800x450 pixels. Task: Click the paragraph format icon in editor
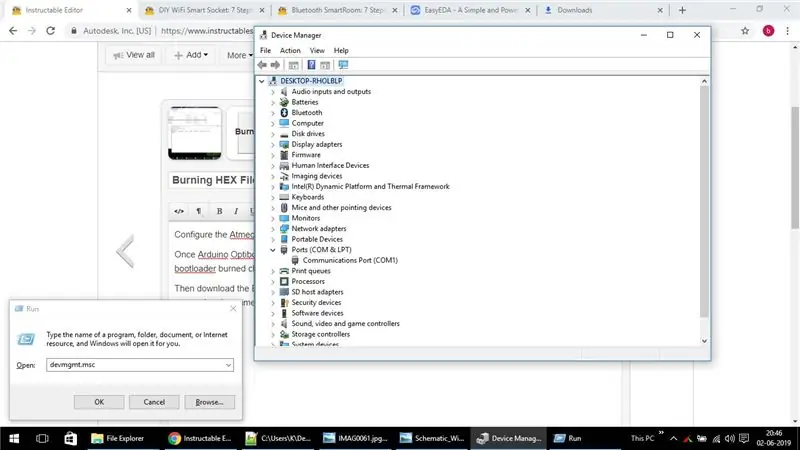198,211
